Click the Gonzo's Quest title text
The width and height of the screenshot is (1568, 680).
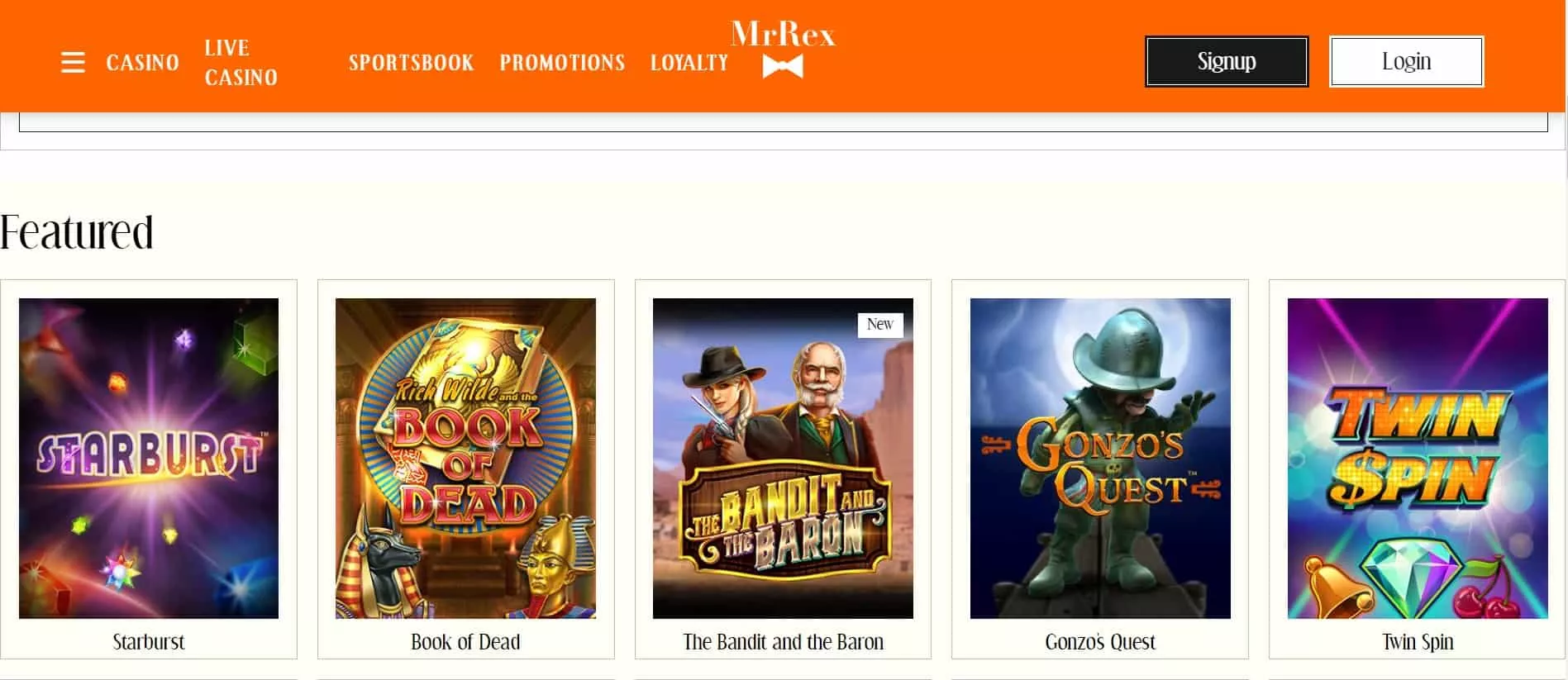1100,642
